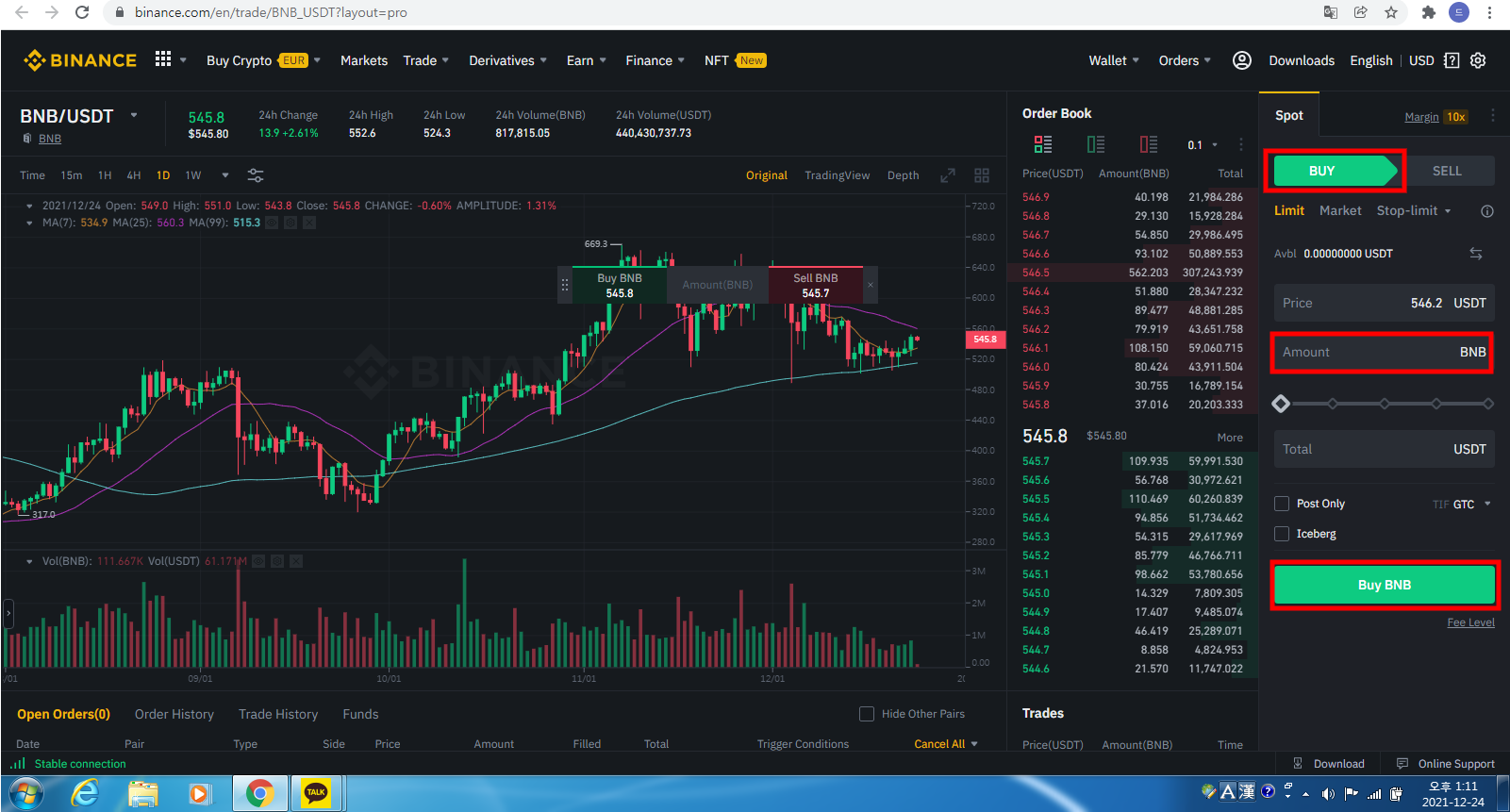Open order book more options menu
This screenshot has height=812, width=1510.
click(x=1241, y=144)
